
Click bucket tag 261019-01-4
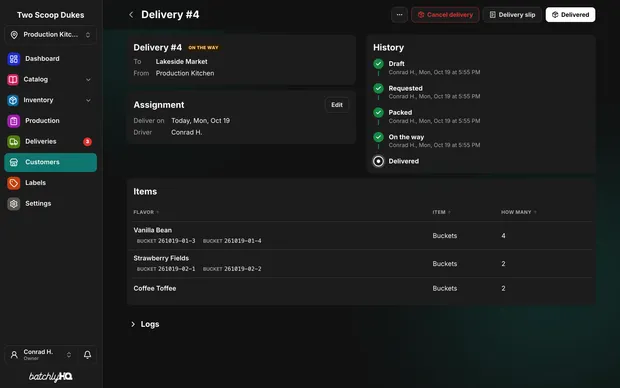pyautogui.click(x=232, y=241)
